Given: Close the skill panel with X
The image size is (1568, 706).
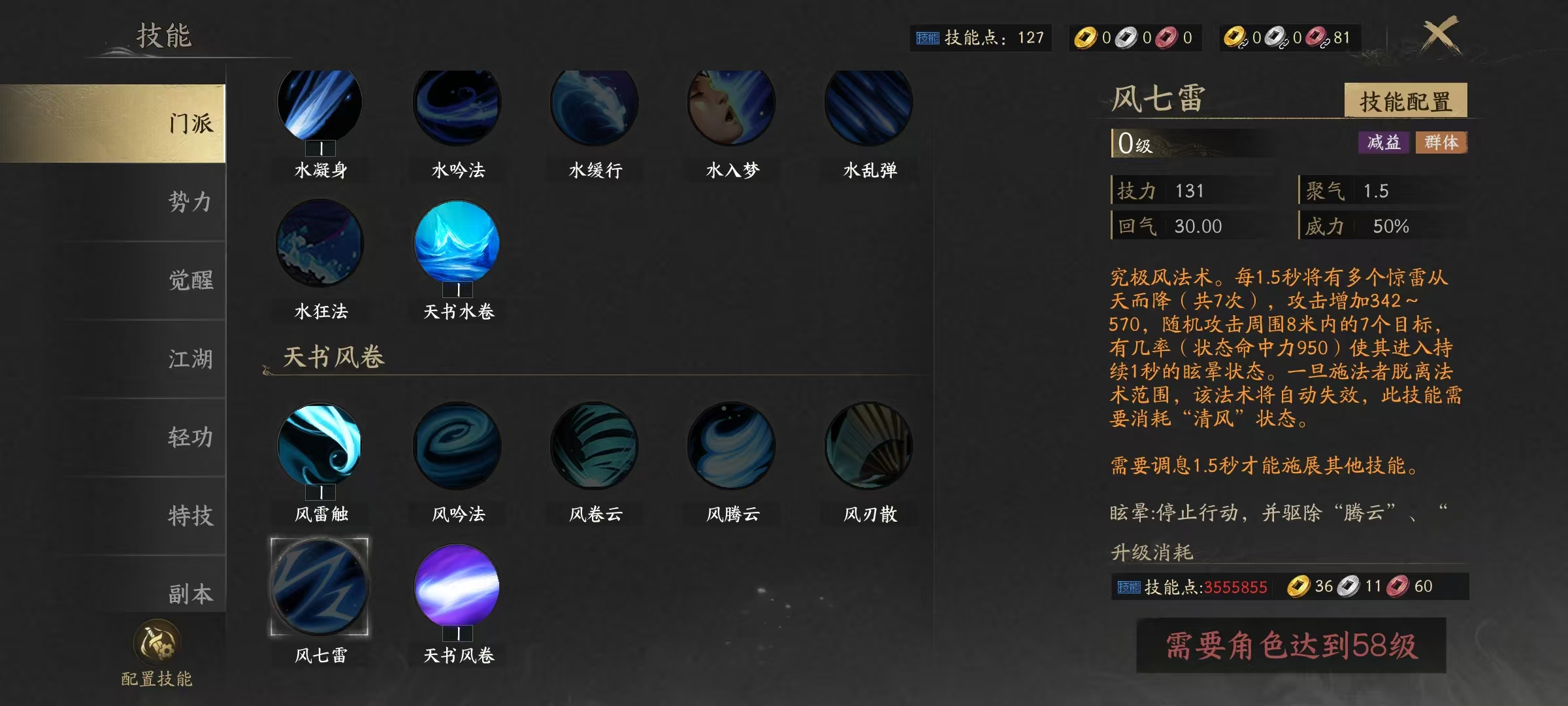Looking at the screenshot, I should coord(1441,35).
